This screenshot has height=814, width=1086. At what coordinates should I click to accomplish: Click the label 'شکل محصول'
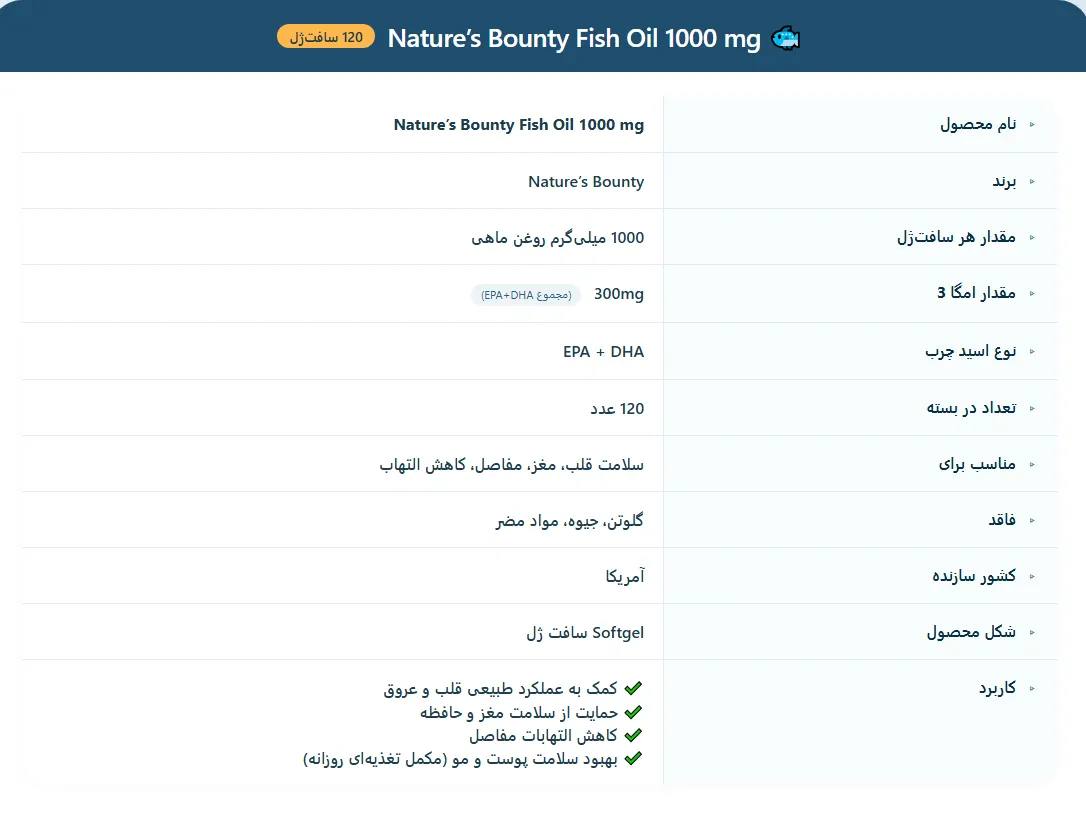point(972,632)
